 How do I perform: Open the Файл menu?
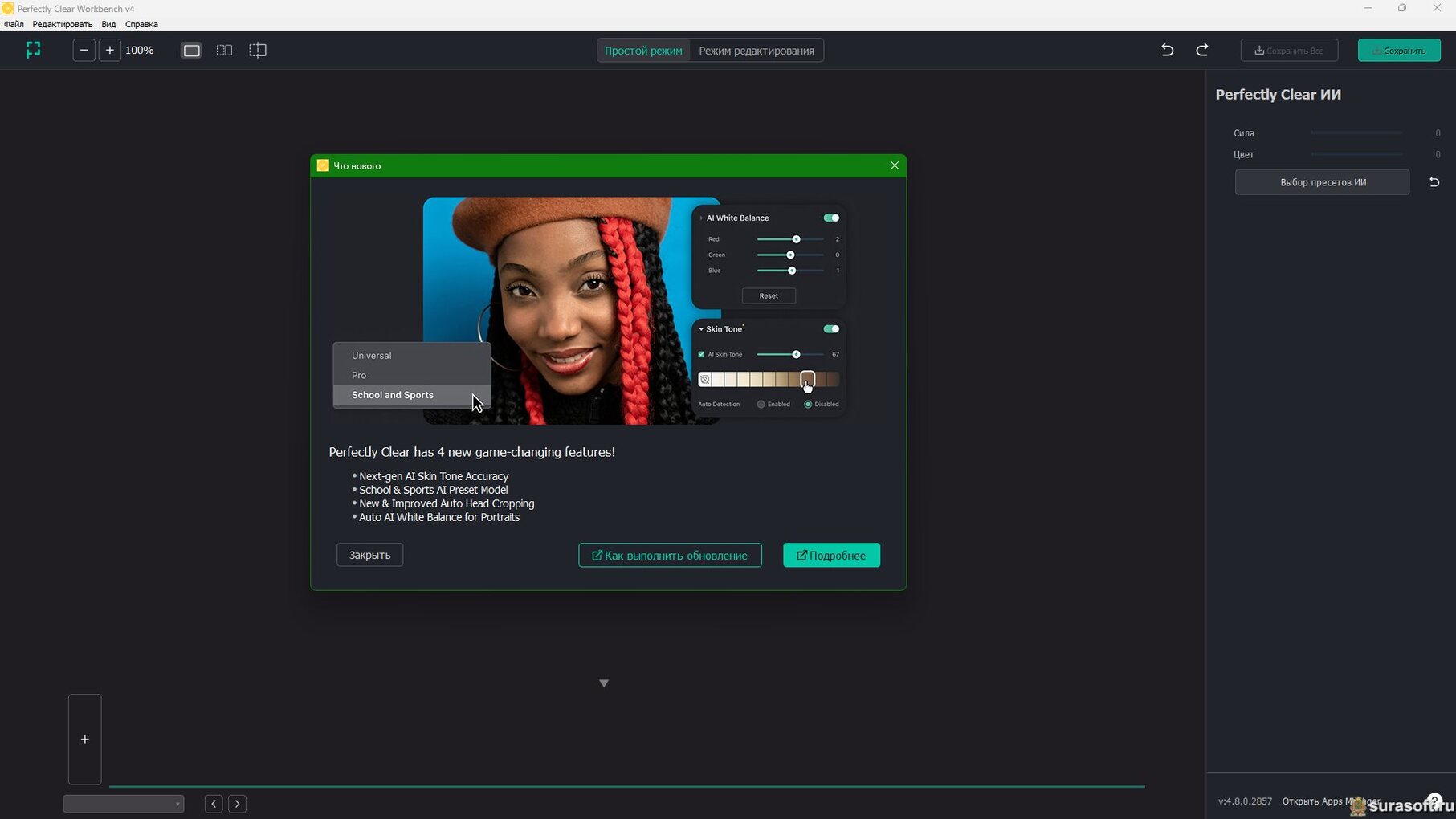pyautogui.click(x=14, y=24)
